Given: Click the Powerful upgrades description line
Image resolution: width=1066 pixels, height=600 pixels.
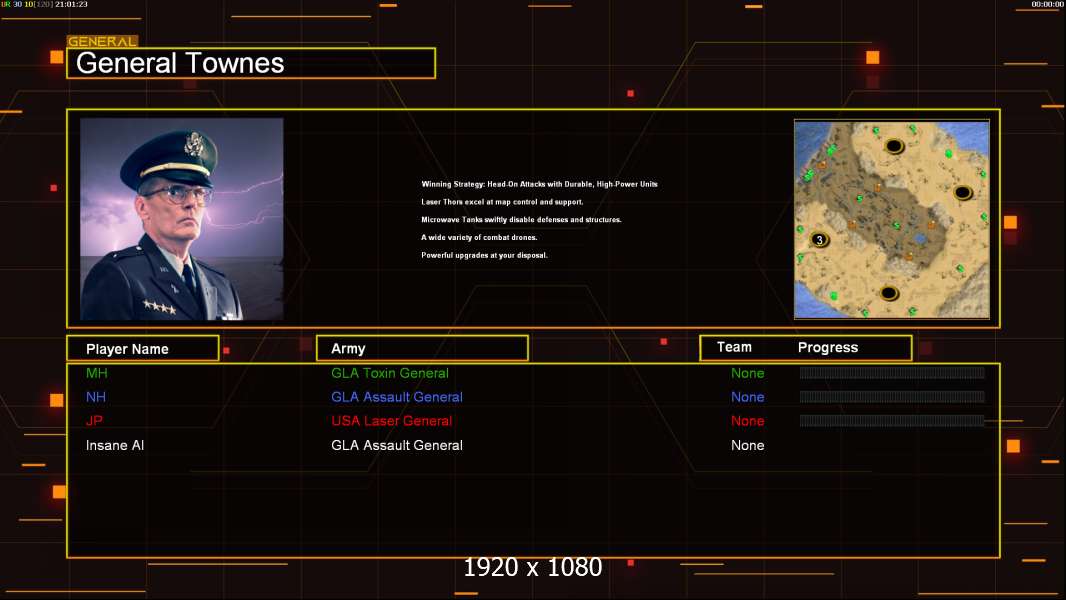Looking at the screenshot, I should (x=484, y=255).
